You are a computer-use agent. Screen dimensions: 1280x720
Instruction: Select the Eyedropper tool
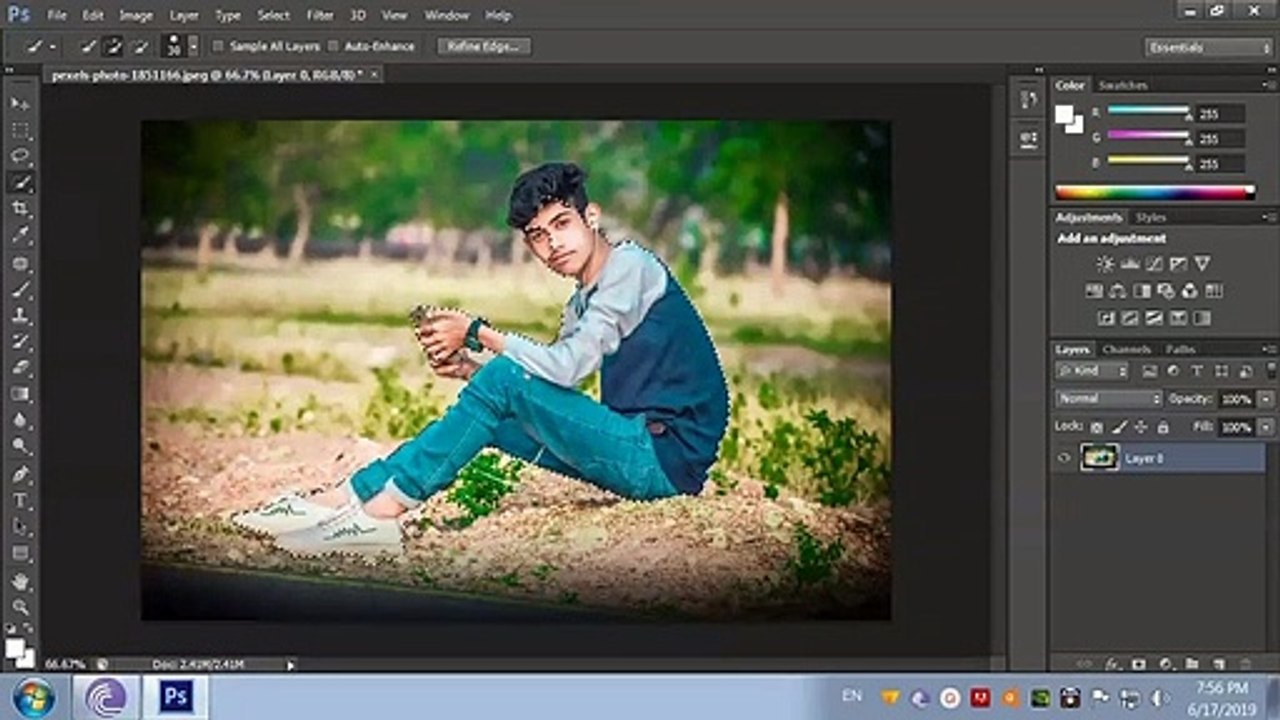click(x=20, y=235)
